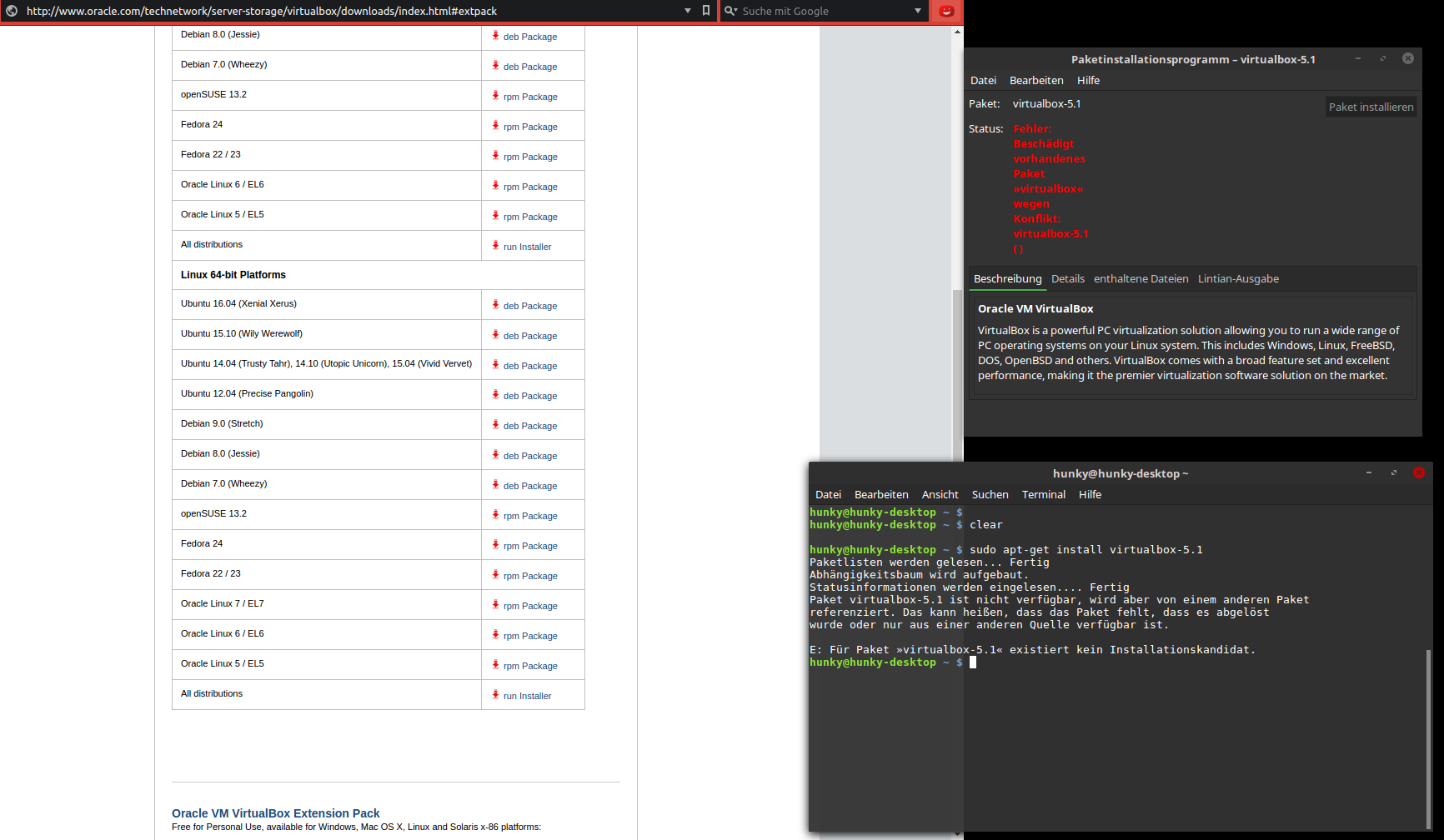Open the Datei menu in the terminal window
Screen dimensions: 1444x840
pyautogui.click(x=828, y=495)
